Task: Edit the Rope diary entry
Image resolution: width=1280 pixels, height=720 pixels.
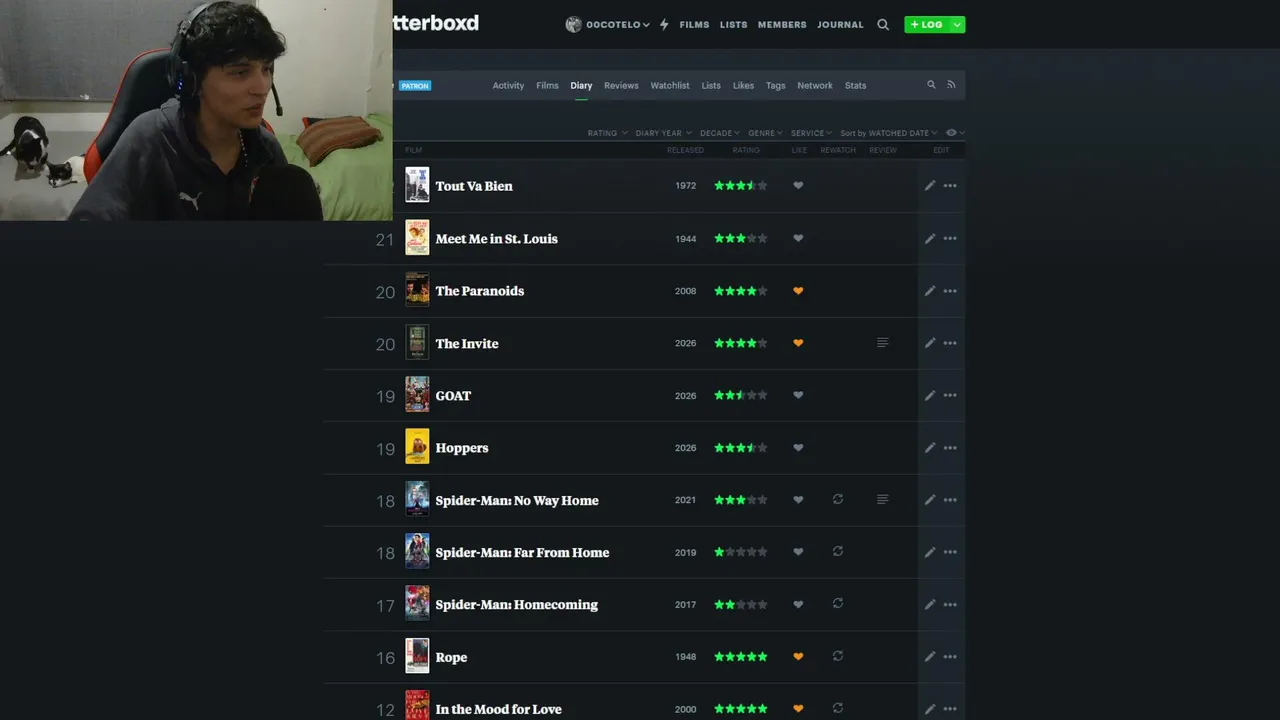Action: (930, 657)
